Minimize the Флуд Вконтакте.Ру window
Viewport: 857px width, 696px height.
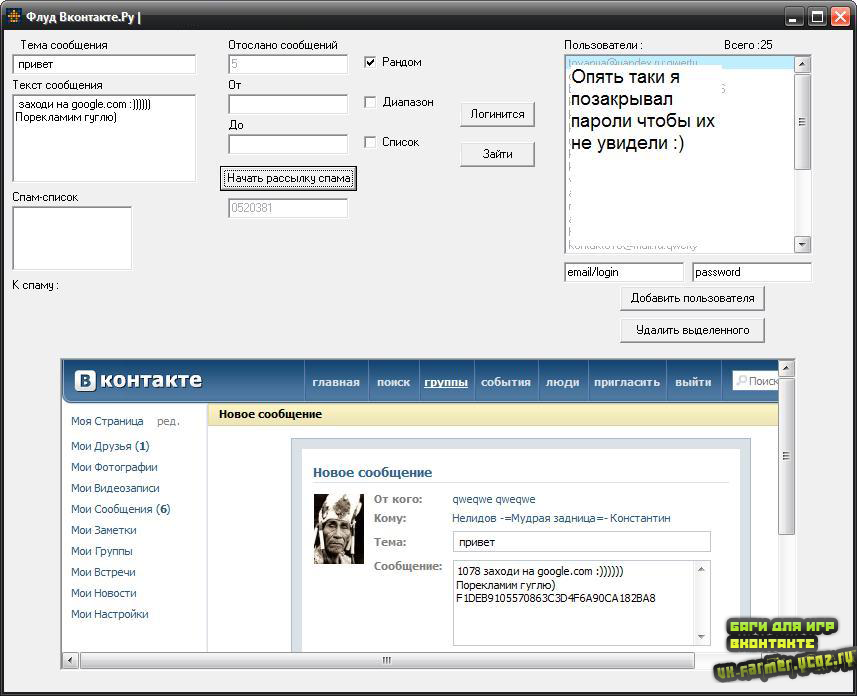[794, 17]
